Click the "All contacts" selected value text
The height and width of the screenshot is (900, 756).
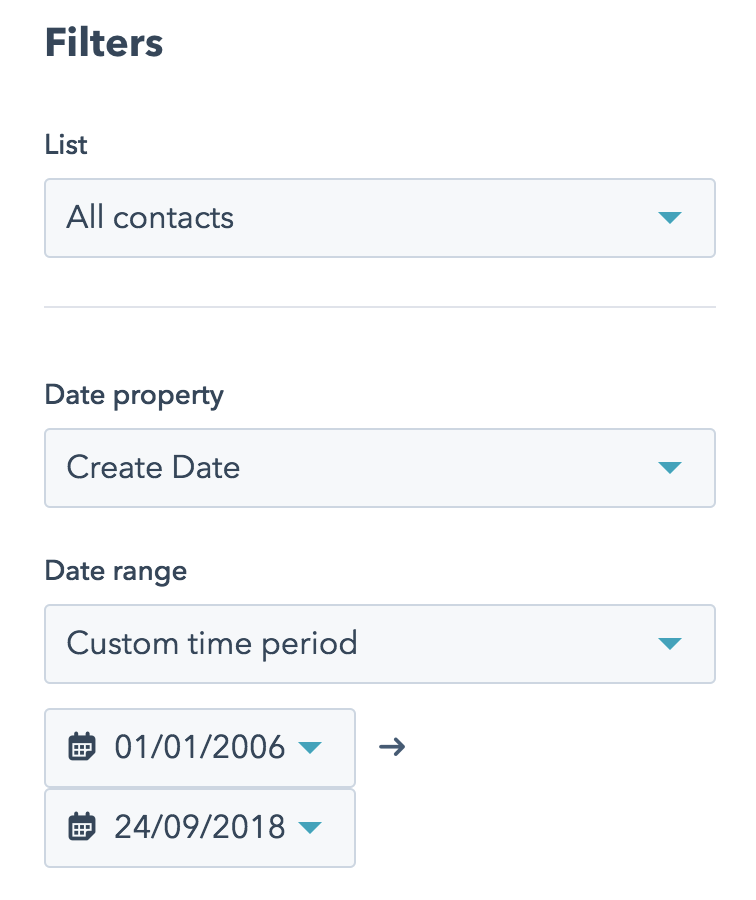click(x=150, y=218)
